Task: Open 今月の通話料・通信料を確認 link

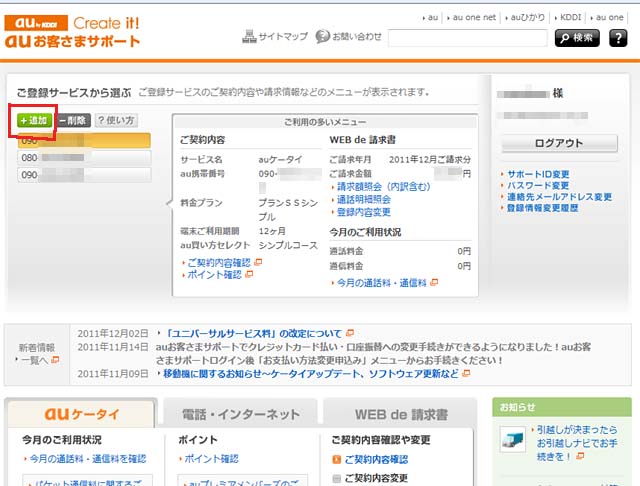Action: pyautogui.click(x=87, y=459)
